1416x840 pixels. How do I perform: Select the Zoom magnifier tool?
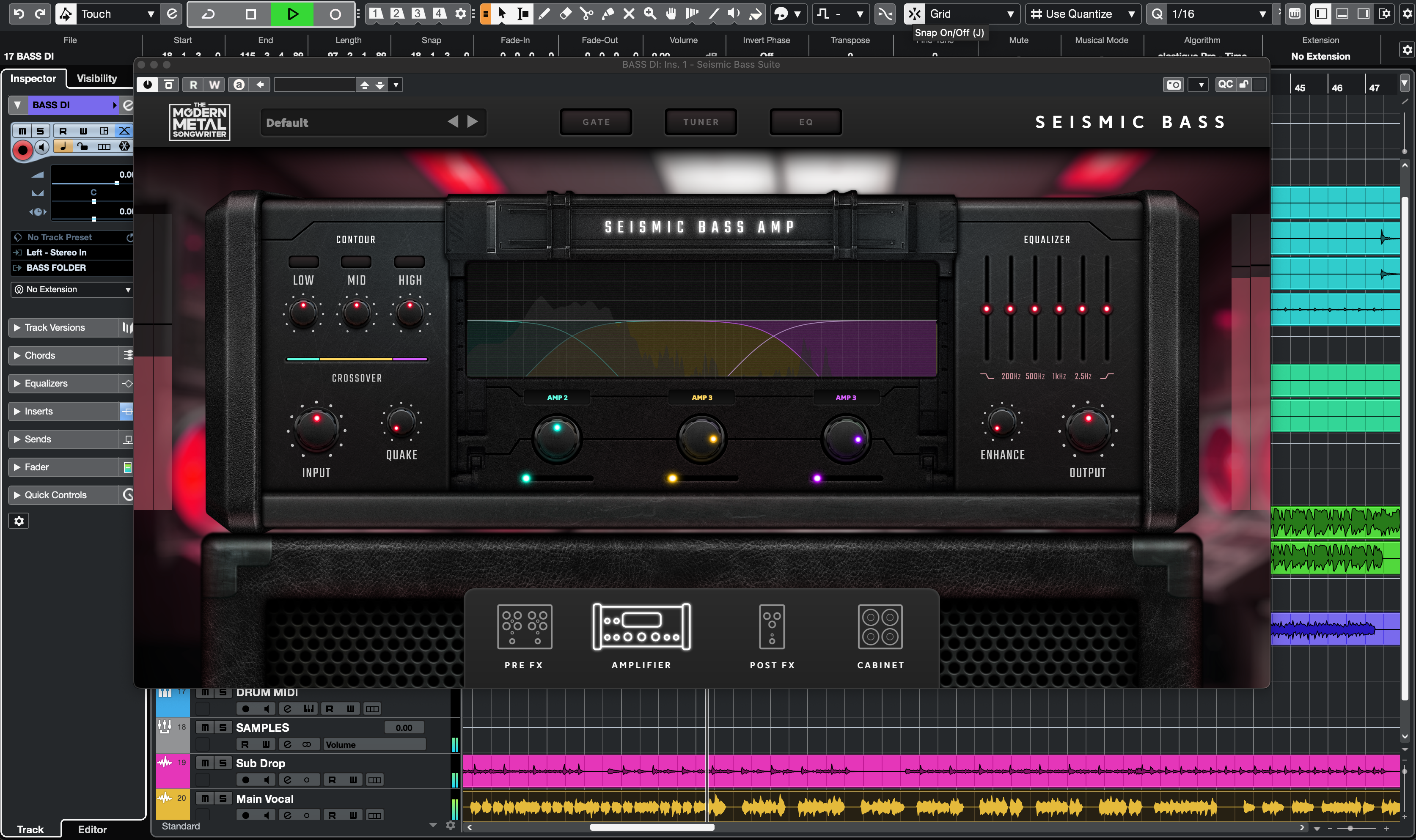coord(650,14)
